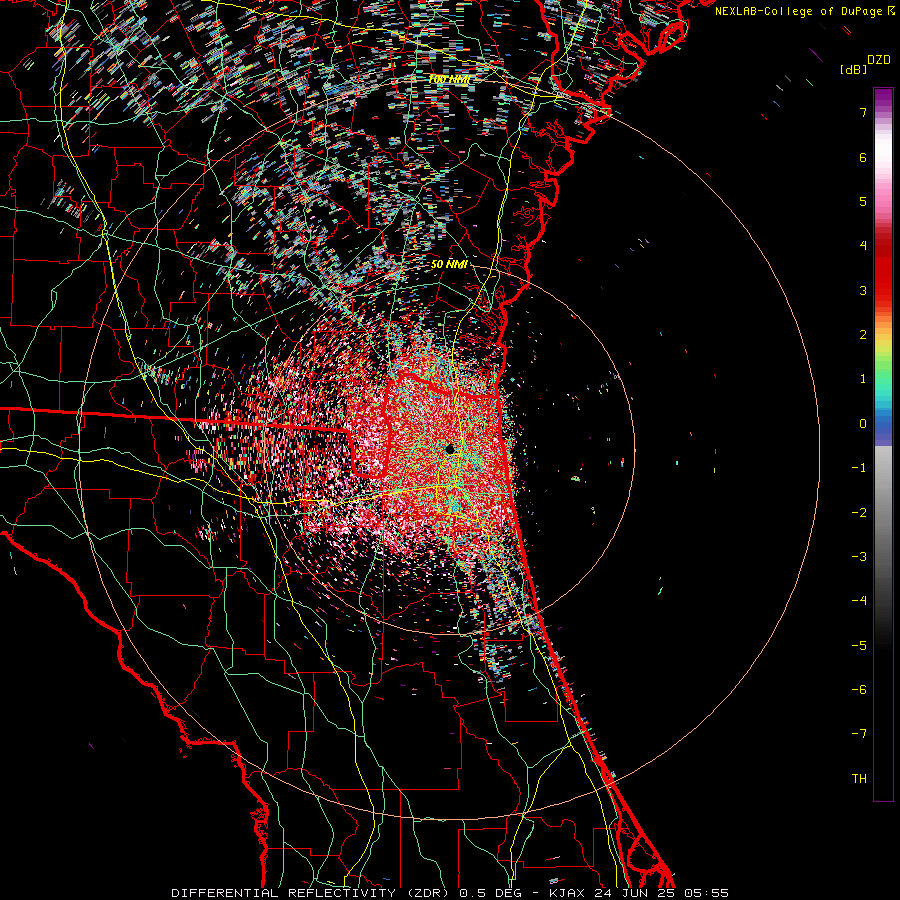Click the 50 NMI range ring label
This screenshot has height=900, width=900.
coord(449,265)
